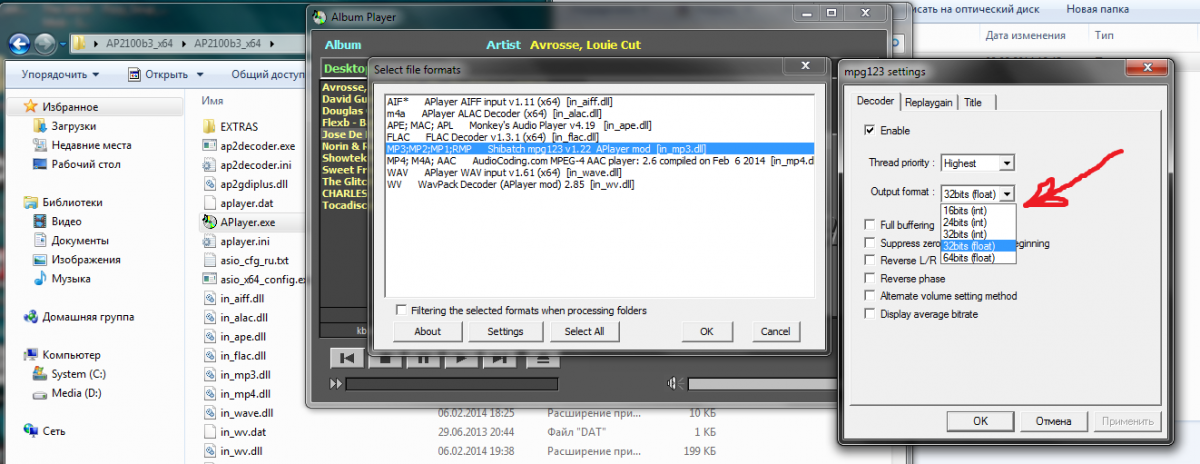Screen dimensions: 1200x464
Task: Click the Settings button in file formats dialog
Action: click(x=505, y=331)
